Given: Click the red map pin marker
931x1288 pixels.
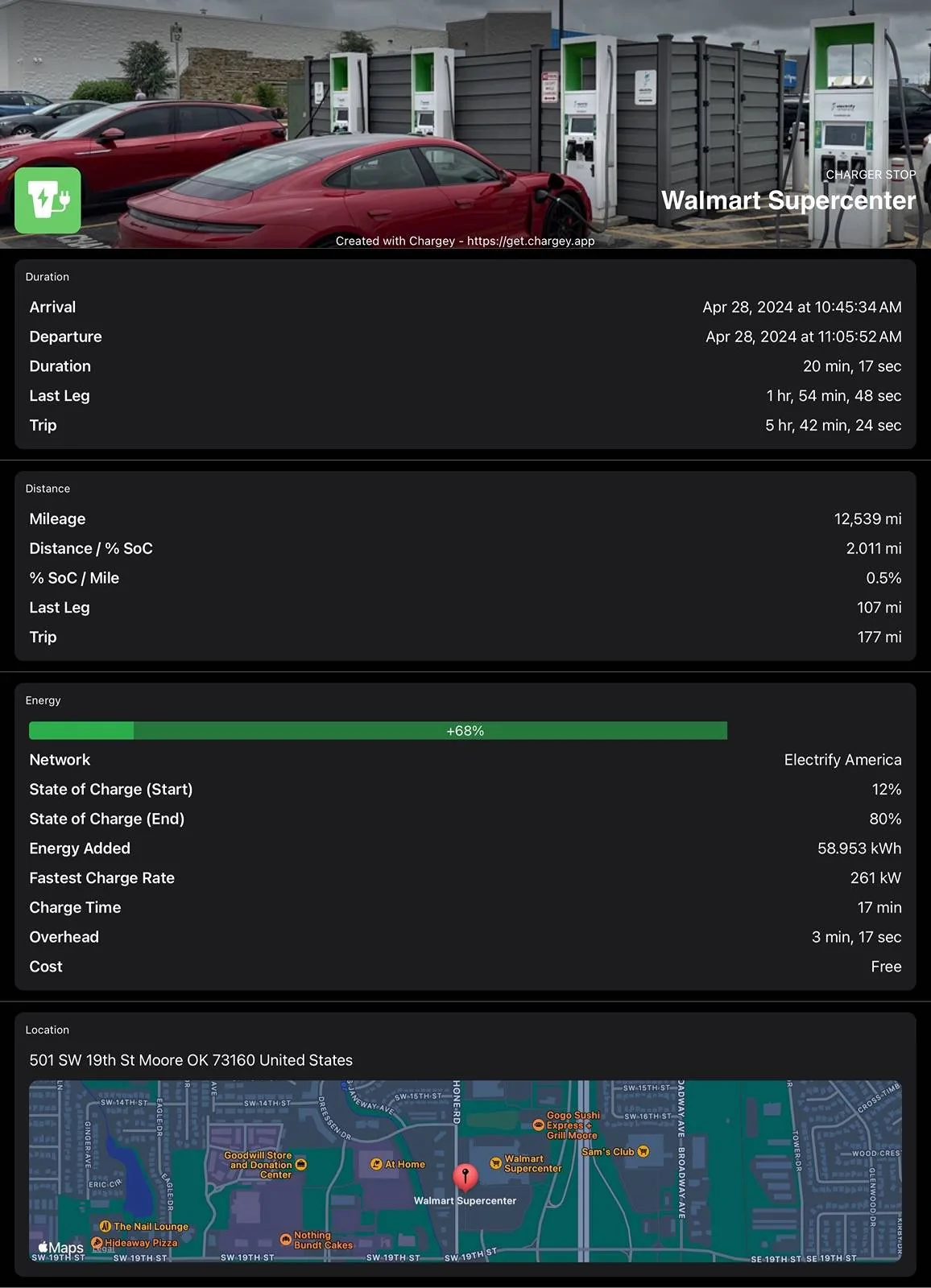Looking at the screenshot, I should click(x=465, y=1178).
